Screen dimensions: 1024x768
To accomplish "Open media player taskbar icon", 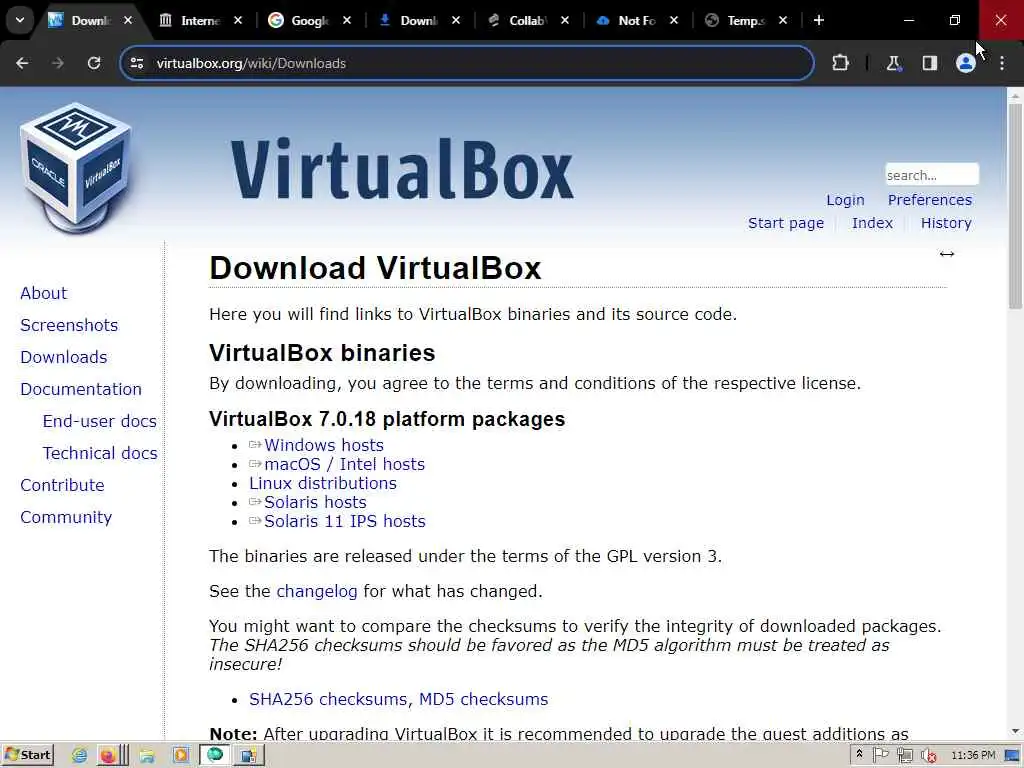I will click(x=181, y=756).
